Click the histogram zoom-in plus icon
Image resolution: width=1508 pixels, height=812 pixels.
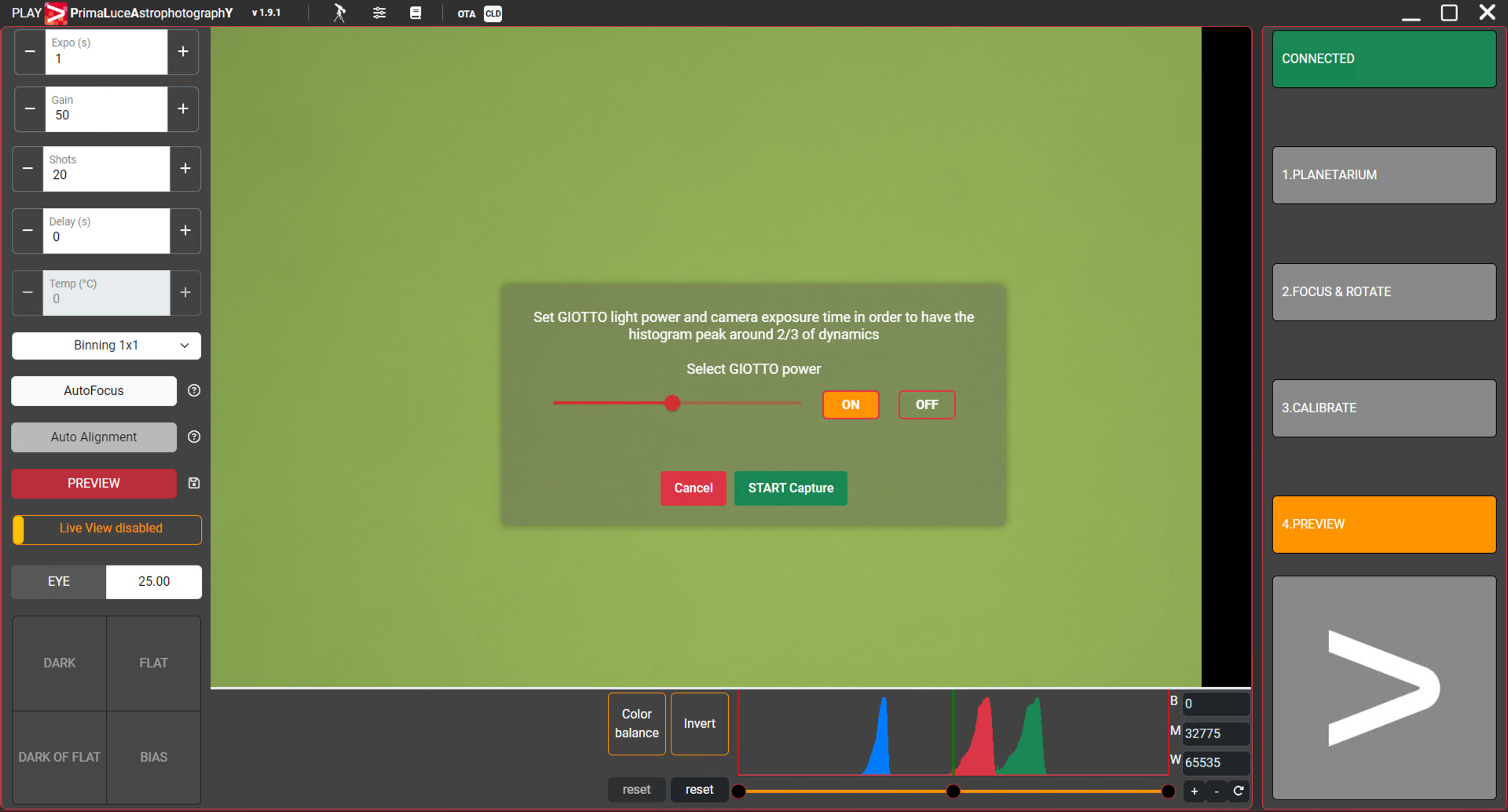point(1194,791)
